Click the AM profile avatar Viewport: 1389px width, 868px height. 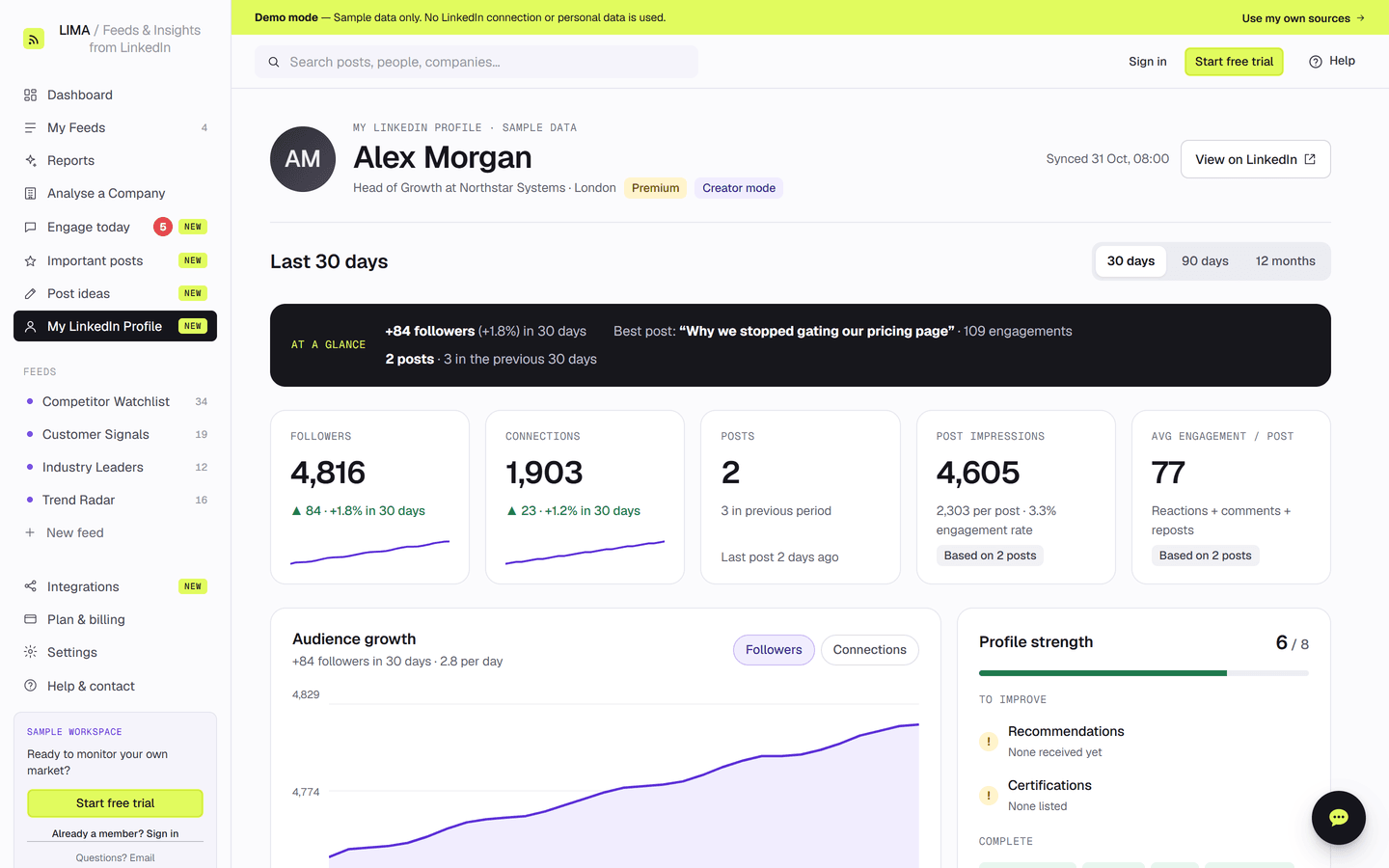303,159
